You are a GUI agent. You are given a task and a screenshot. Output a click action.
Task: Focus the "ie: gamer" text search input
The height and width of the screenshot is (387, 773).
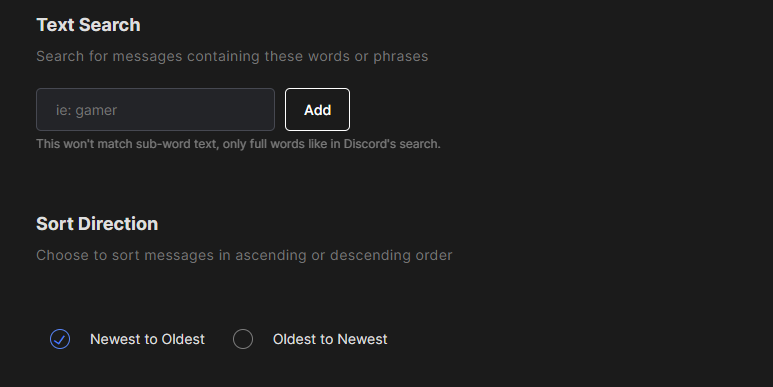coord(155,109)
